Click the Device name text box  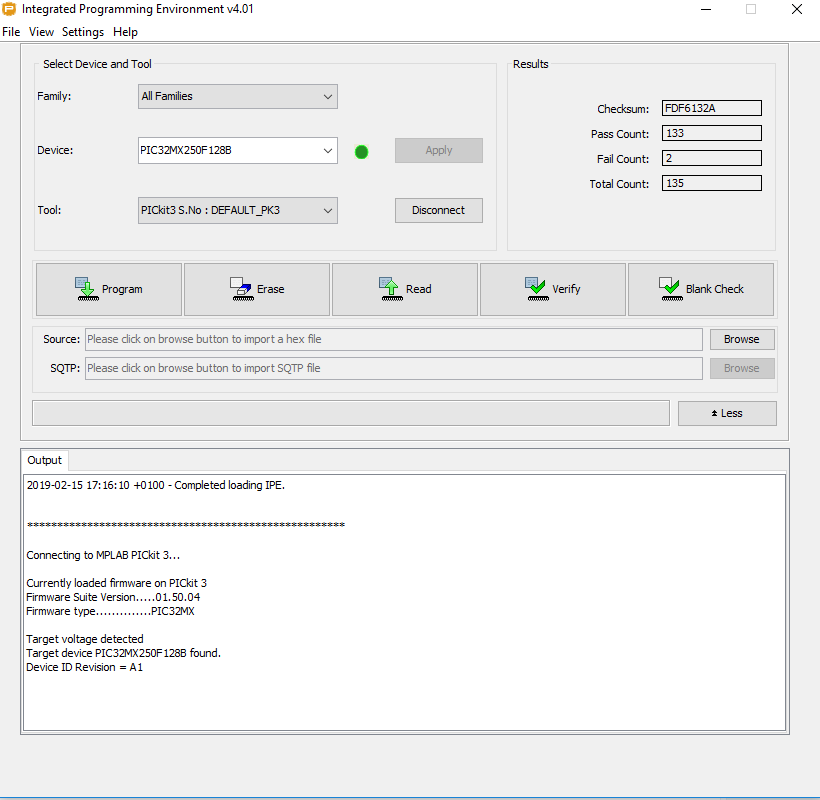(229, 151)
